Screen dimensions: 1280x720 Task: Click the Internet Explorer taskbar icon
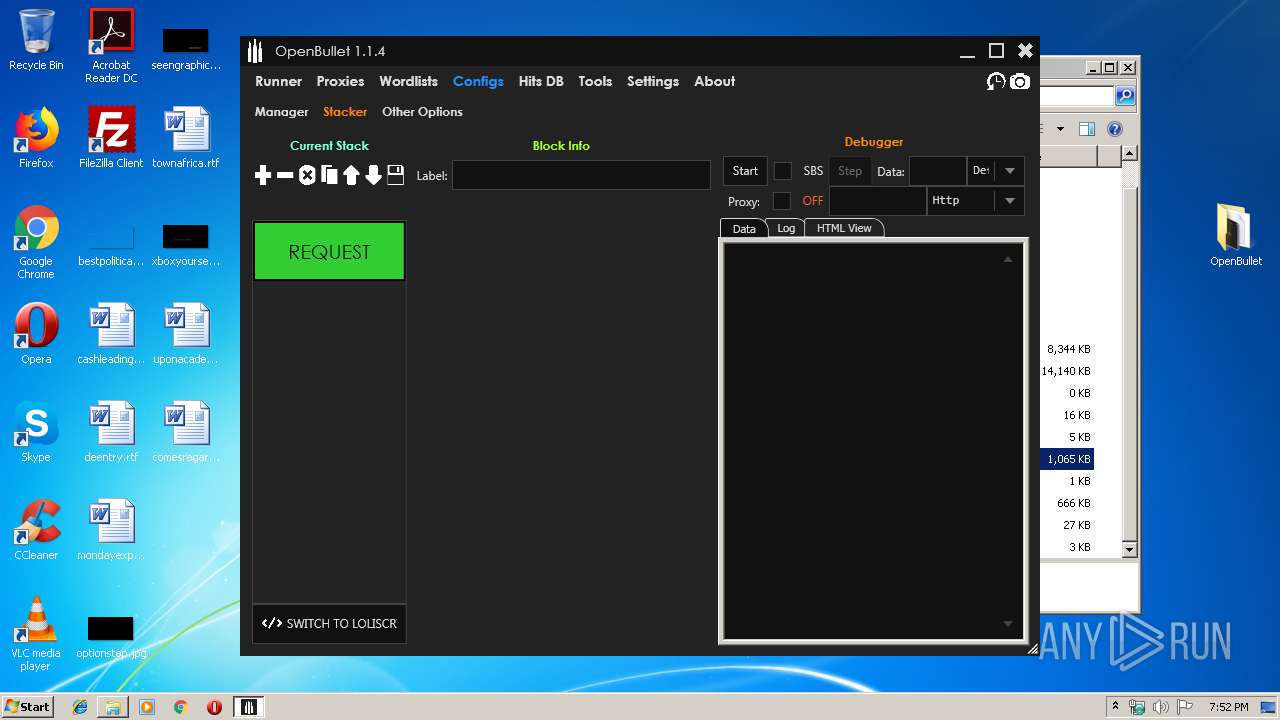80,707
